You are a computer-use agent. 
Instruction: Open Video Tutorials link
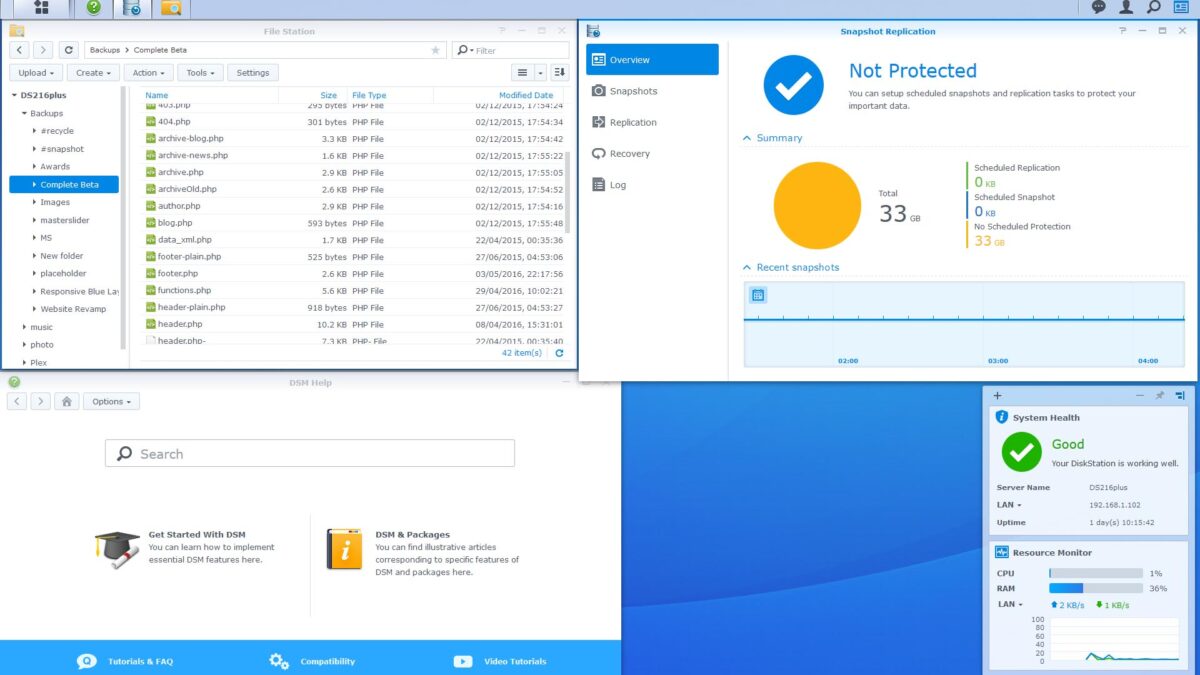[x=500, y=661]
